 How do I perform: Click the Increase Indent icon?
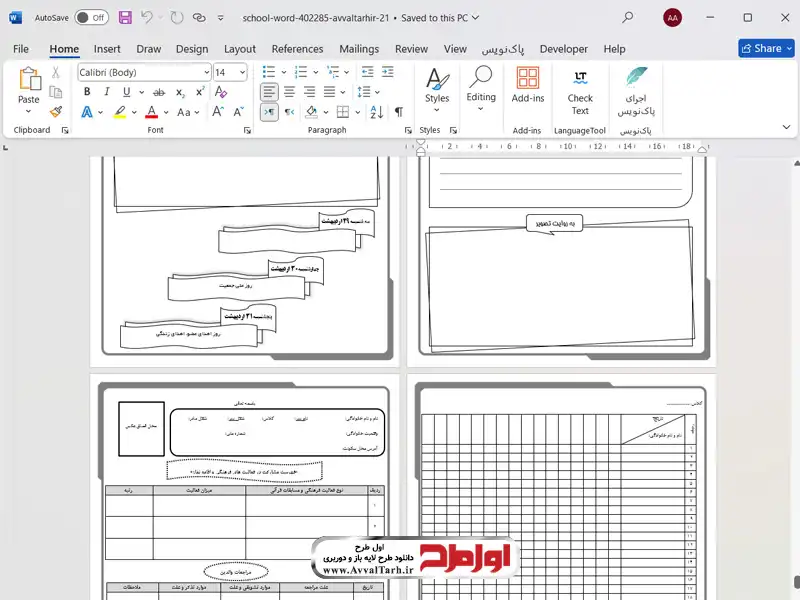[356, 72]
